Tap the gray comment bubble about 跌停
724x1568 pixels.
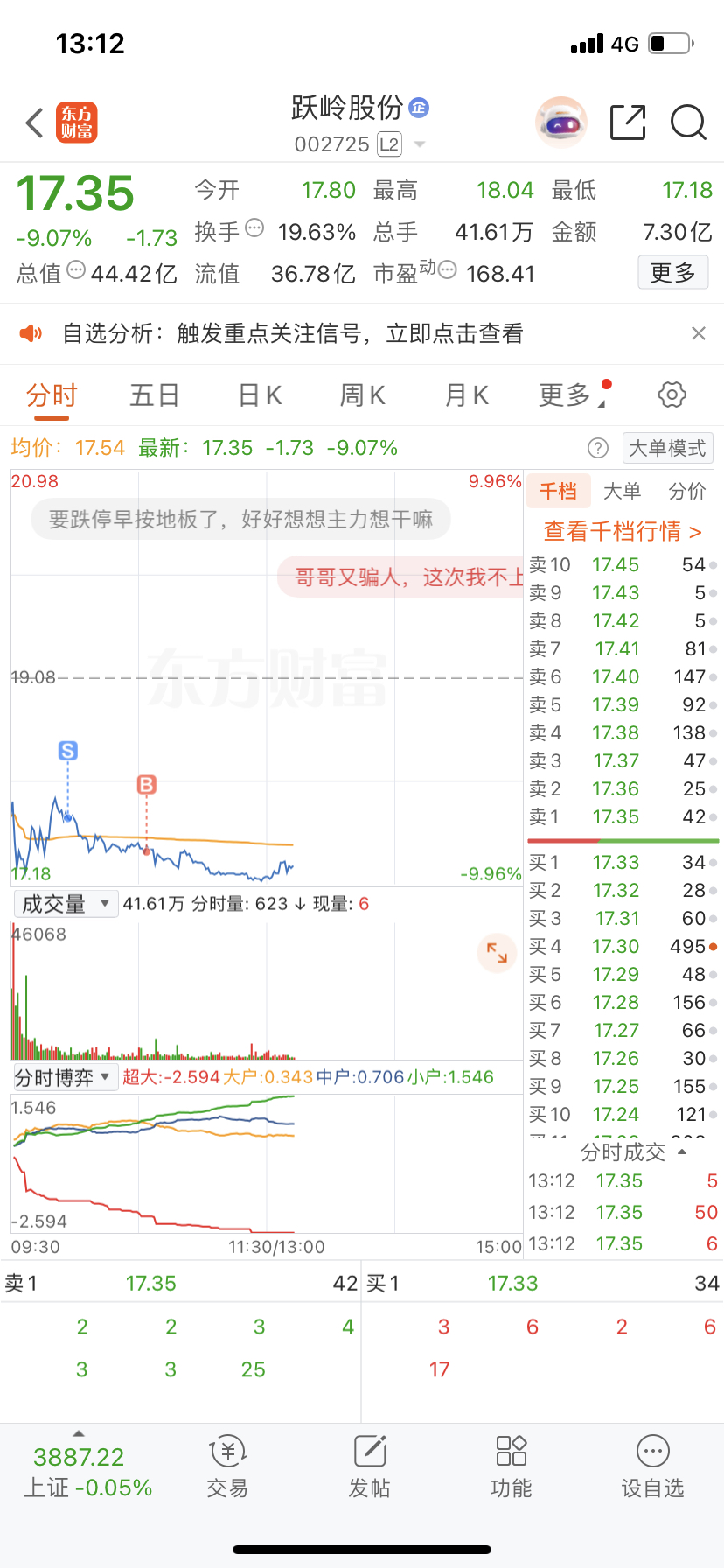pyautogui.click(x=241, y=520)
